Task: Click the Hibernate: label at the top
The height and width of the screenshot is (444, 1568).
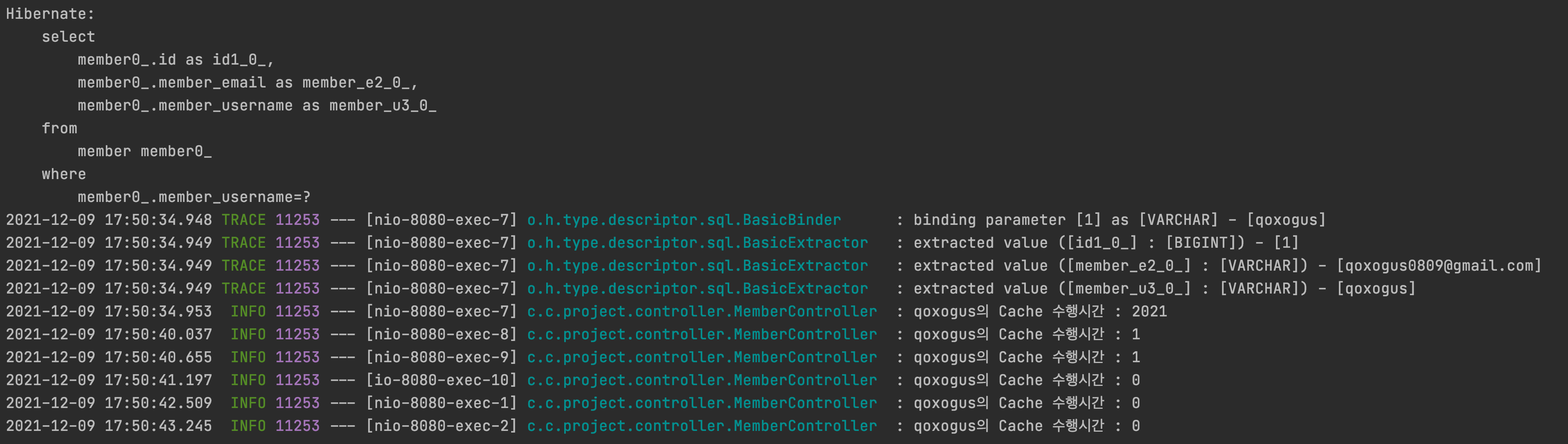Action: click(x=51, y=14)
